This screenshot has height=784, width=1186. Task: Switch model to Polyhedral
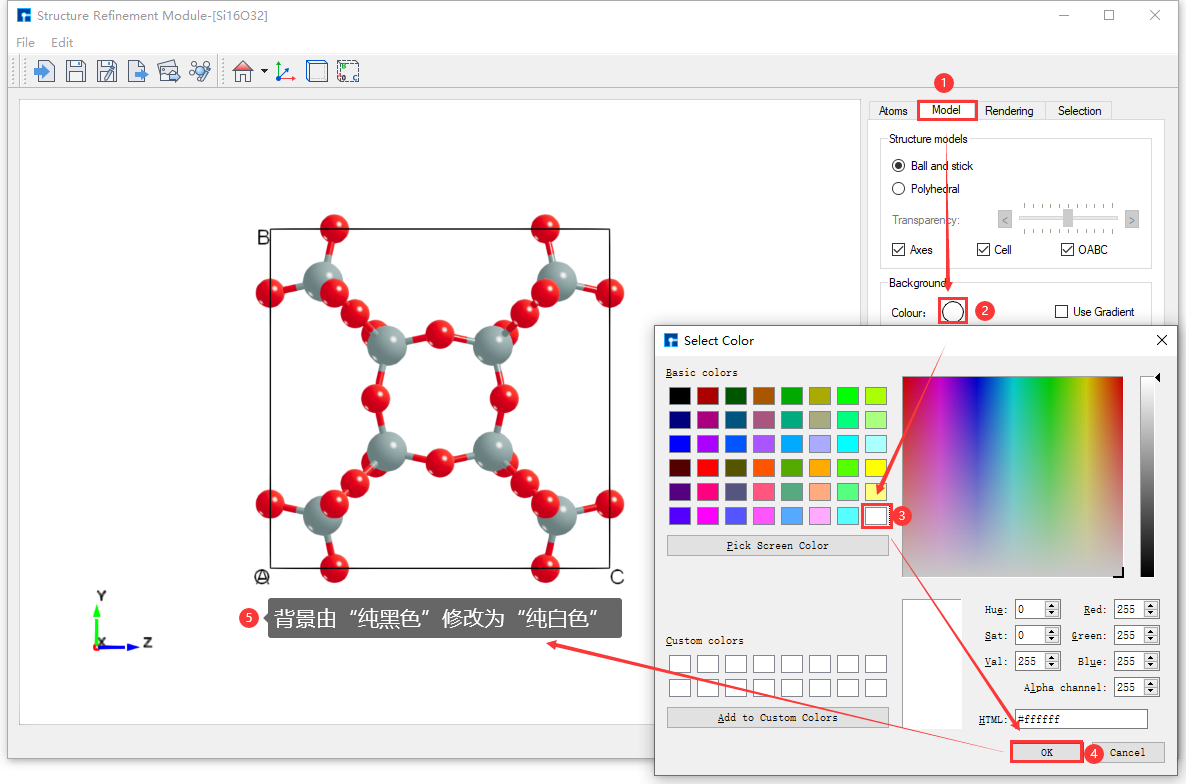[898, 188]
